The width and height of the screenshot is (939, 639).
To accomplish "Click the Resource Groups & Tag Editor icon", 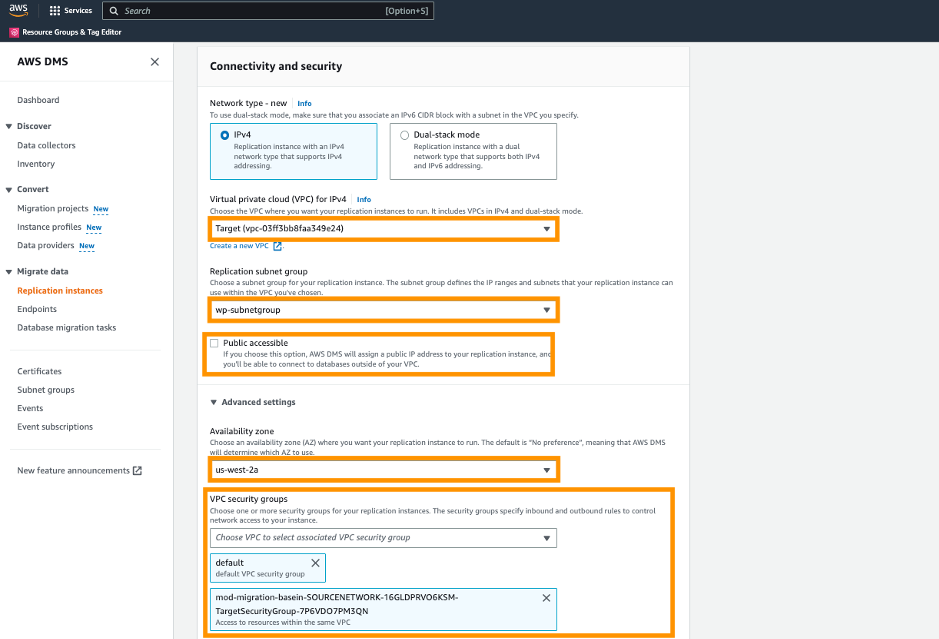I will coord(14,32).
